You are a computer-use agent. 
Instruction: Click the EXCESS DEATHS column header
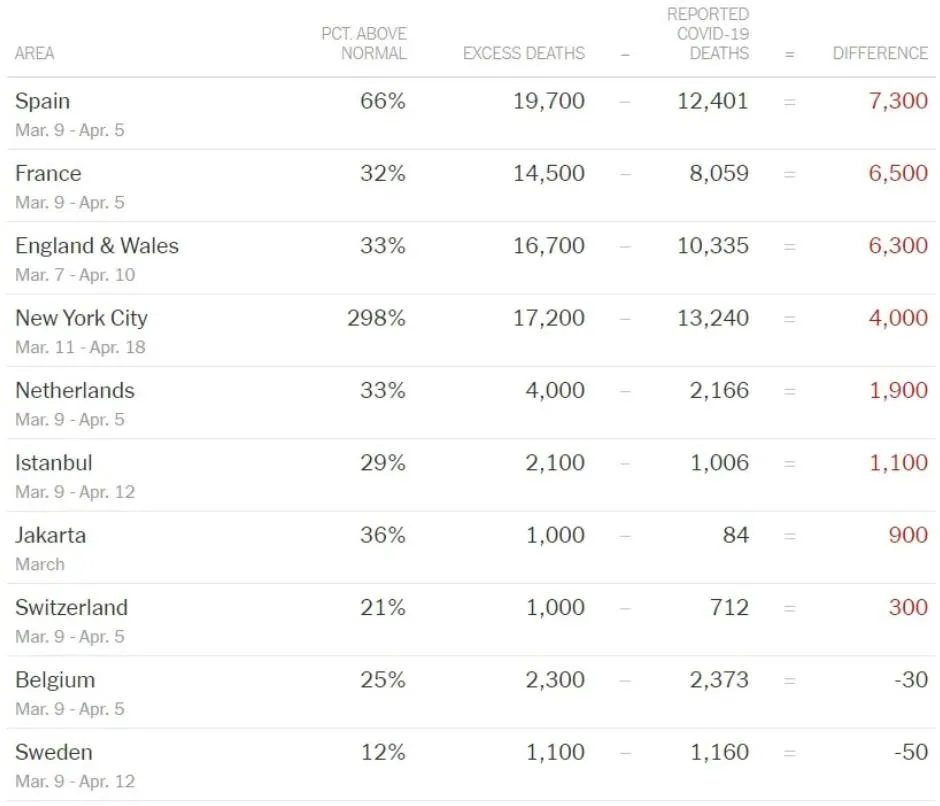click(524, 53)
